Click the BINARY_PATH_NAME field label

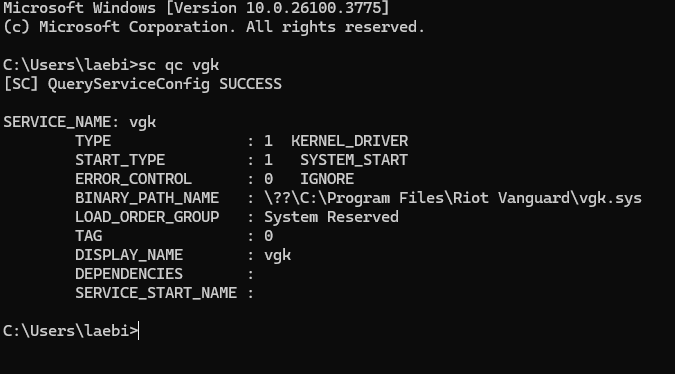pos(147,198)
